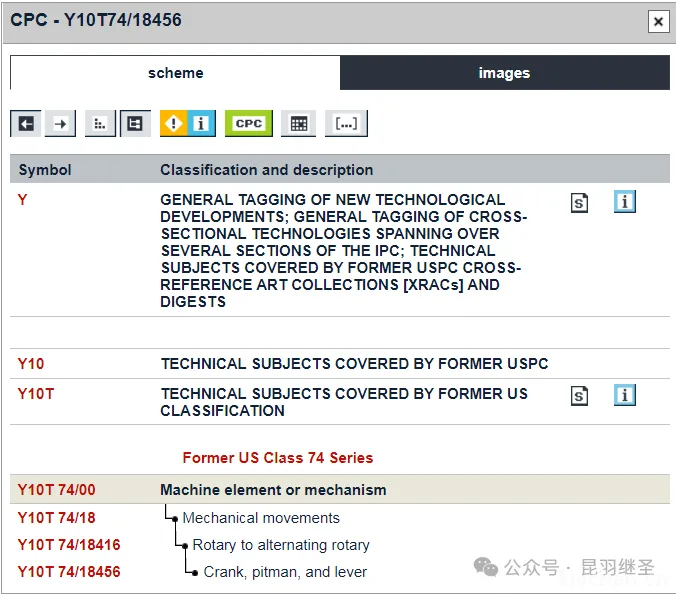Click the forward arrow navigation icon
676x594 pixels.
61,123
